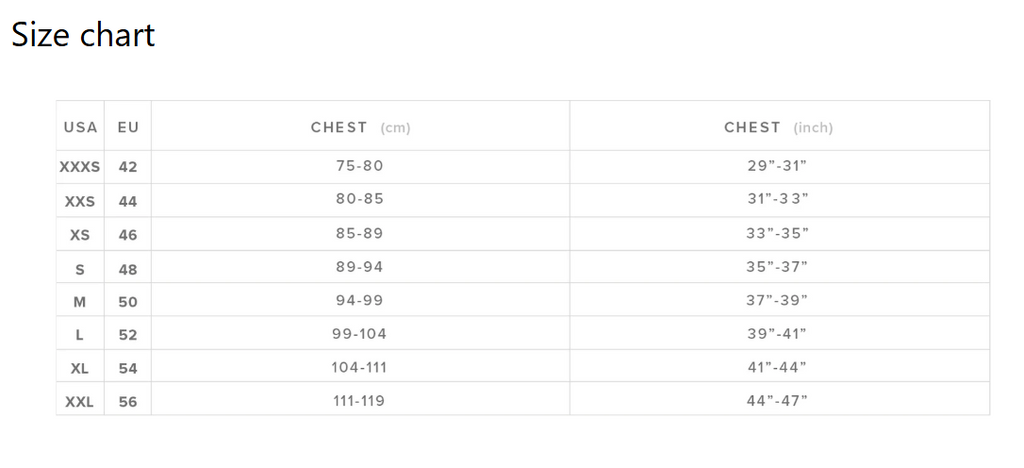This screenshot has width=1024, height=468.
Task: Click the CHEST (cm) column header
Action: (x=360, y=127)
